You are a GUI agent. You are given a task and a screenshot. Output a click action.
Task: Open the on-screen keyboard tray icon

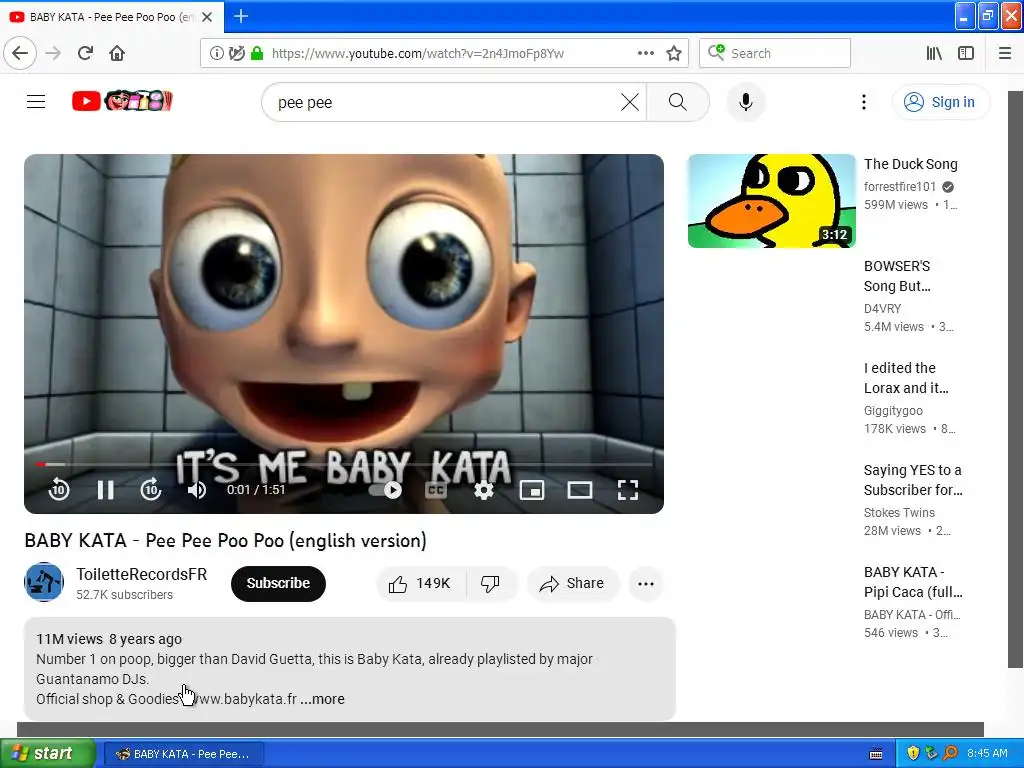point(876,754)
